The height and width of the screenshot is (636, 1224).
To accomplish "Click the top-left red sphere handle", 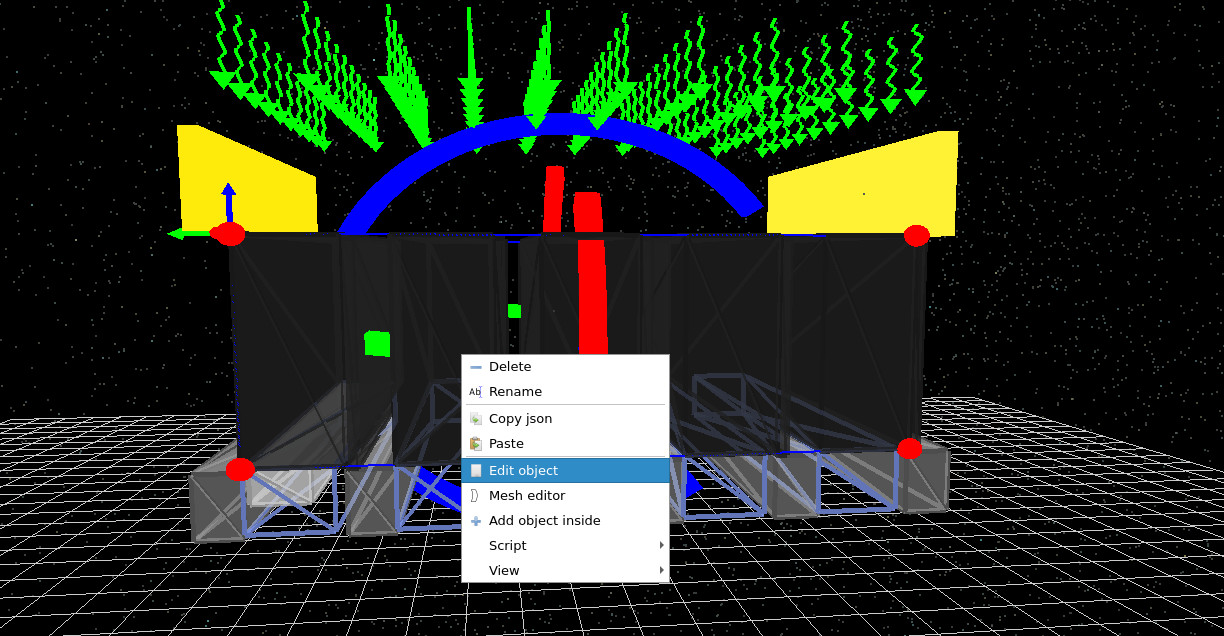I will pos(229,234).
